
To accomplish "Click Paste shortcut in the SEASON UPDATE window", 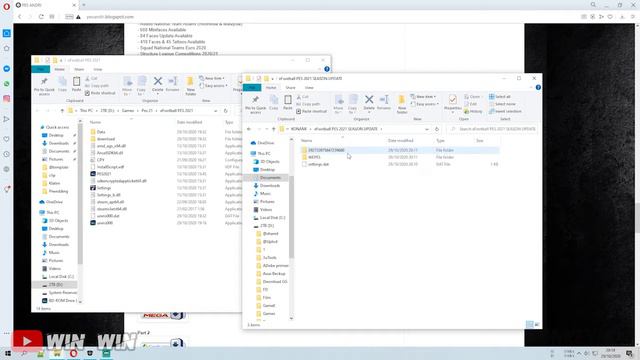I will (311, 111).
